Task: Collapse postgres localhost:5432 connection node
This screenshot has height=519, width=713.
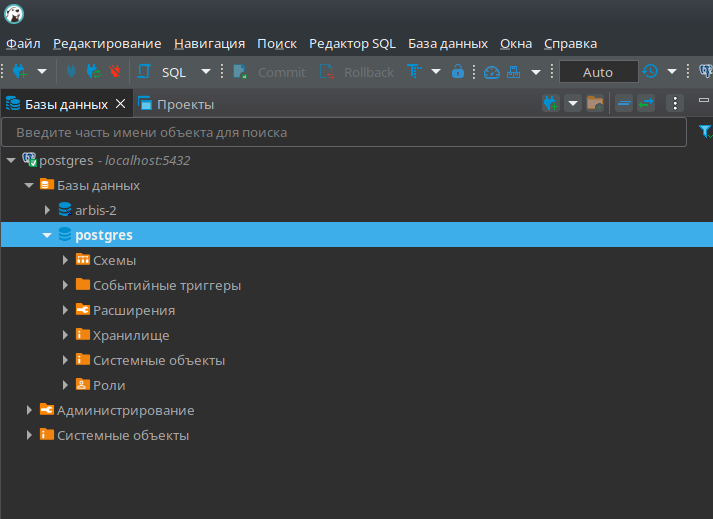Action: pos(11,160)
